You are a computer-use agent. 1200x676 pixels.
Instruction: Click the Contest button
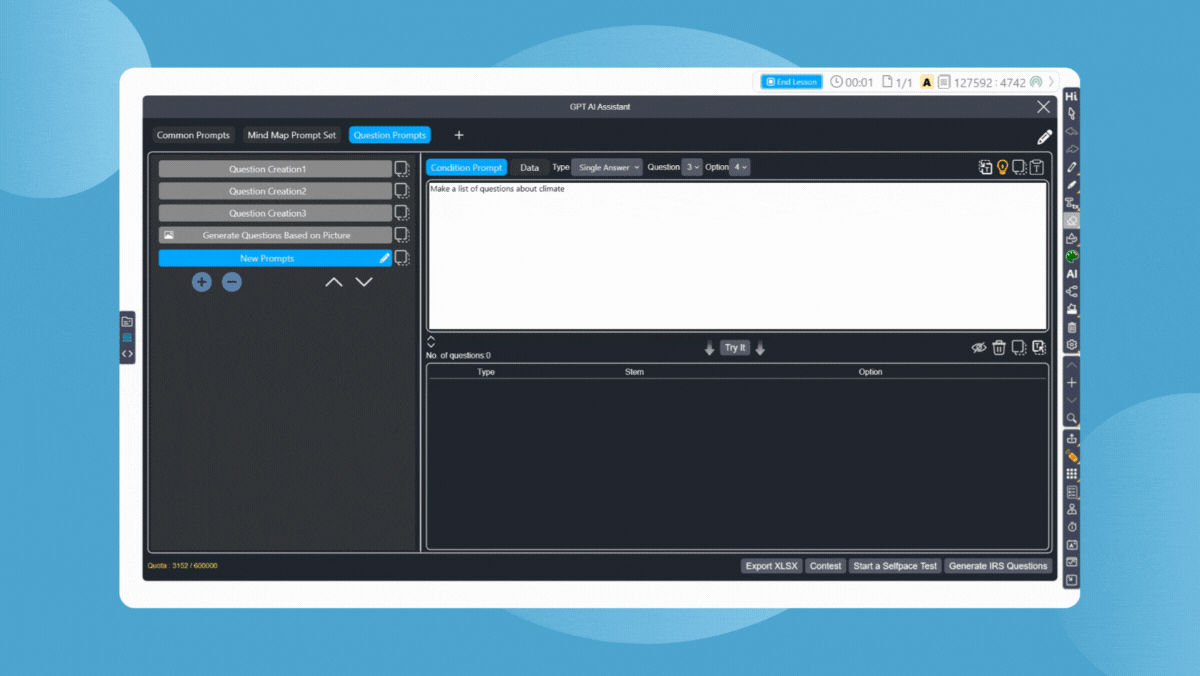click(826, 566)
